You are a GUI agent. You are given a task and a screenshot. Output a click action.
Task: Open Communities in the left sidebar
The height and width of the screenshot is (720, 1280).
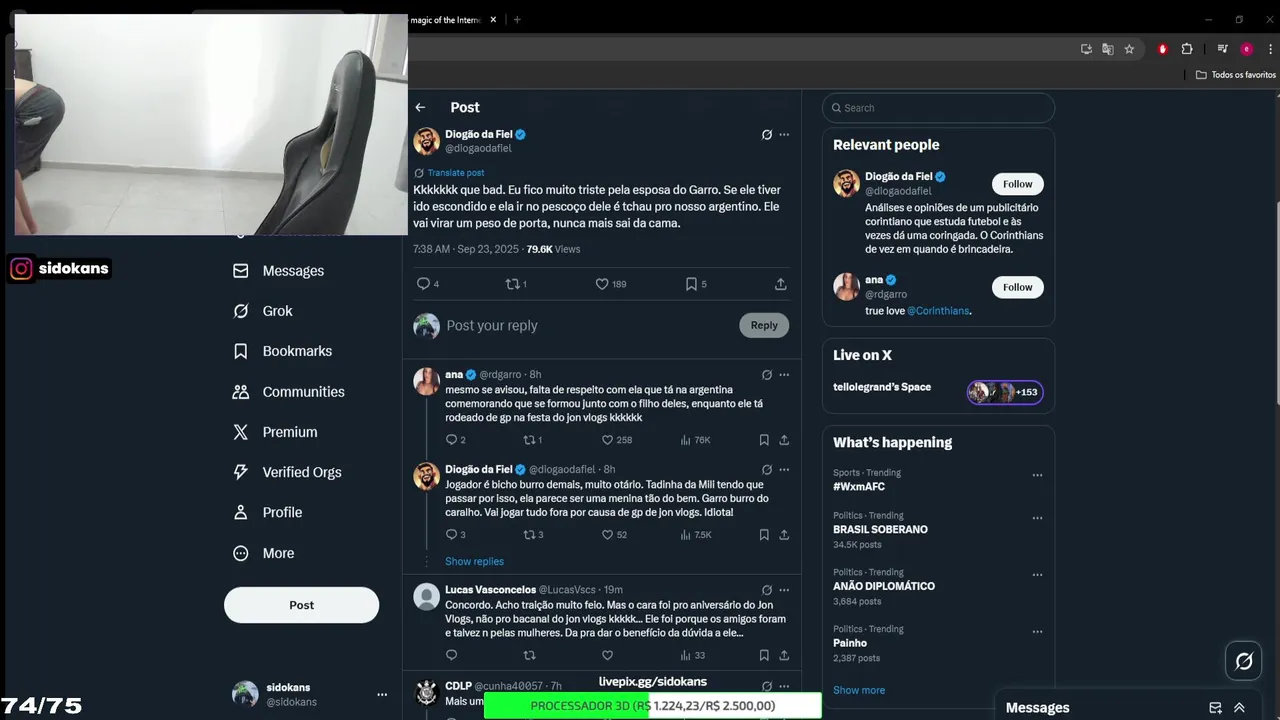tap(288, 392)
